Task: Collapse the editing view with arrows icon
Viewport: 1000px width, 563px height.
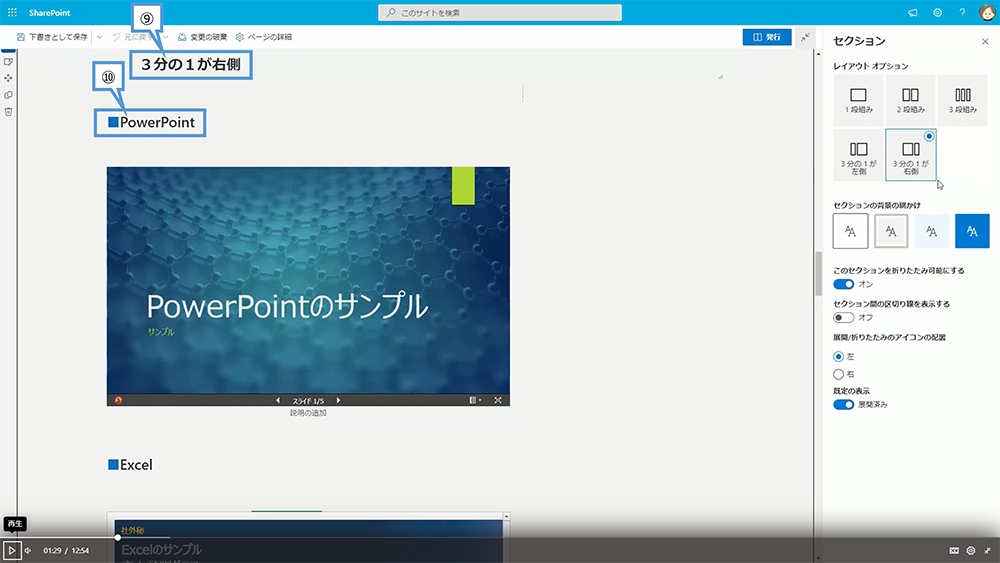Action: point(805,37)
